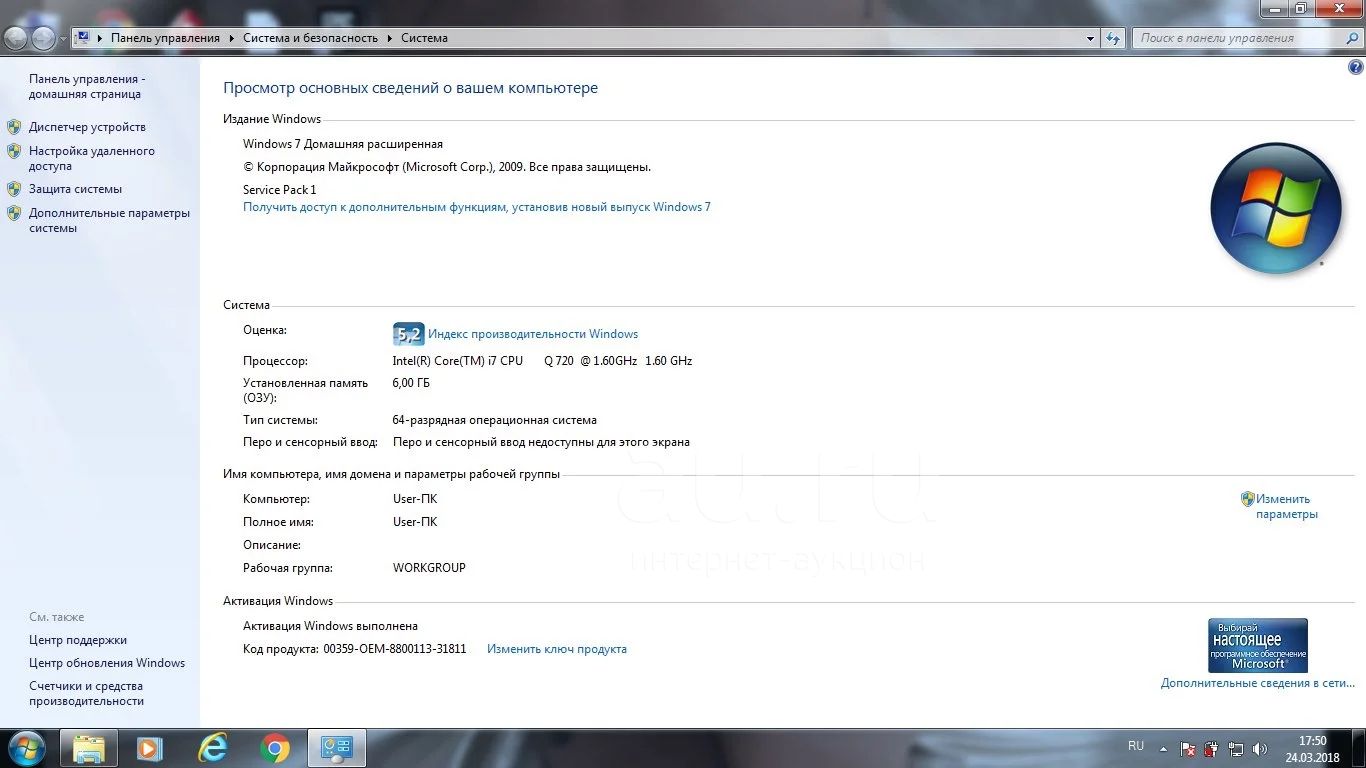This screenshot has width=1366, height=768.
Task: Click the Control Panel taskbar button
Action: coord(336,748)
